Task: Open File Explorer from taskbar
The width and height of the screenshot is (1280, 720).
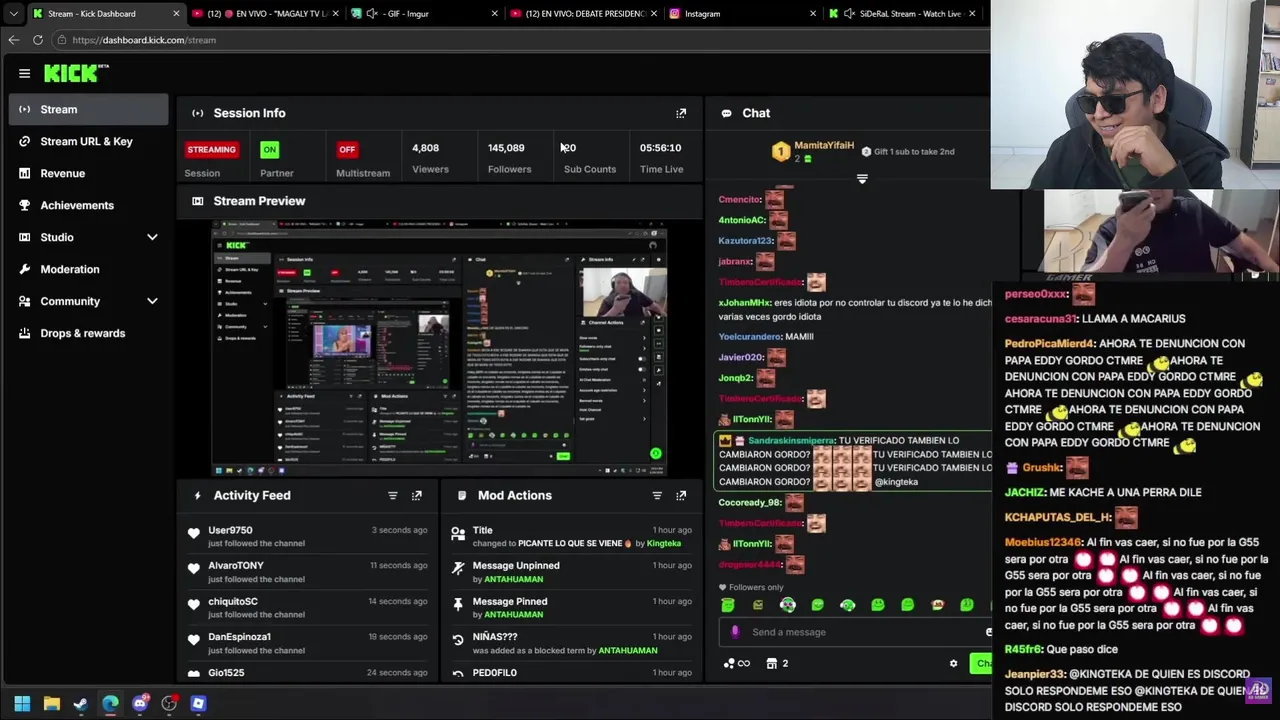Action: pyautogui.click(x=52, y=704)
